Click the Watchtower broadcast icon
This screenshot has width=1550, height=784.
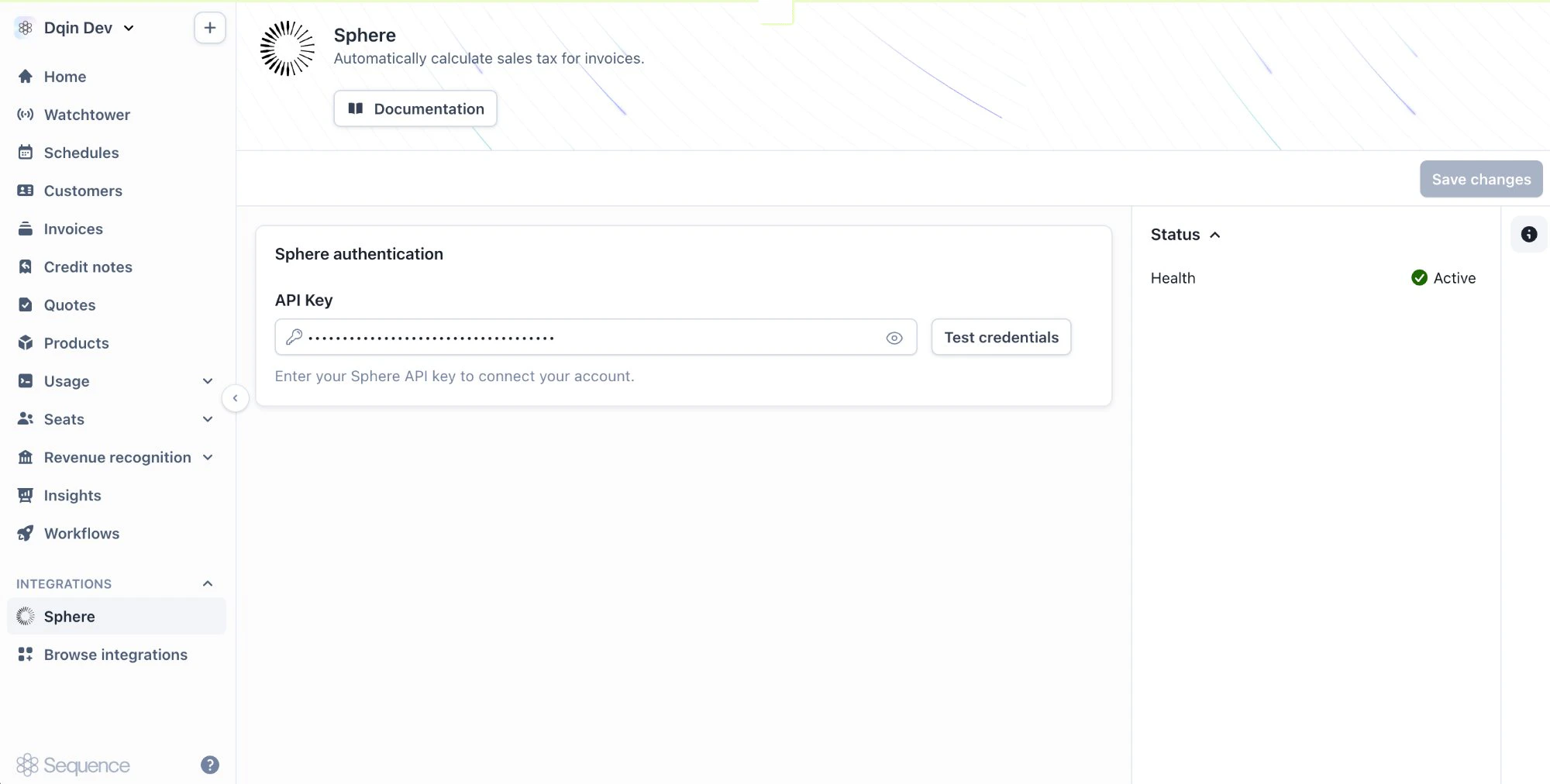pyautogui.click(x=26, y=114)
